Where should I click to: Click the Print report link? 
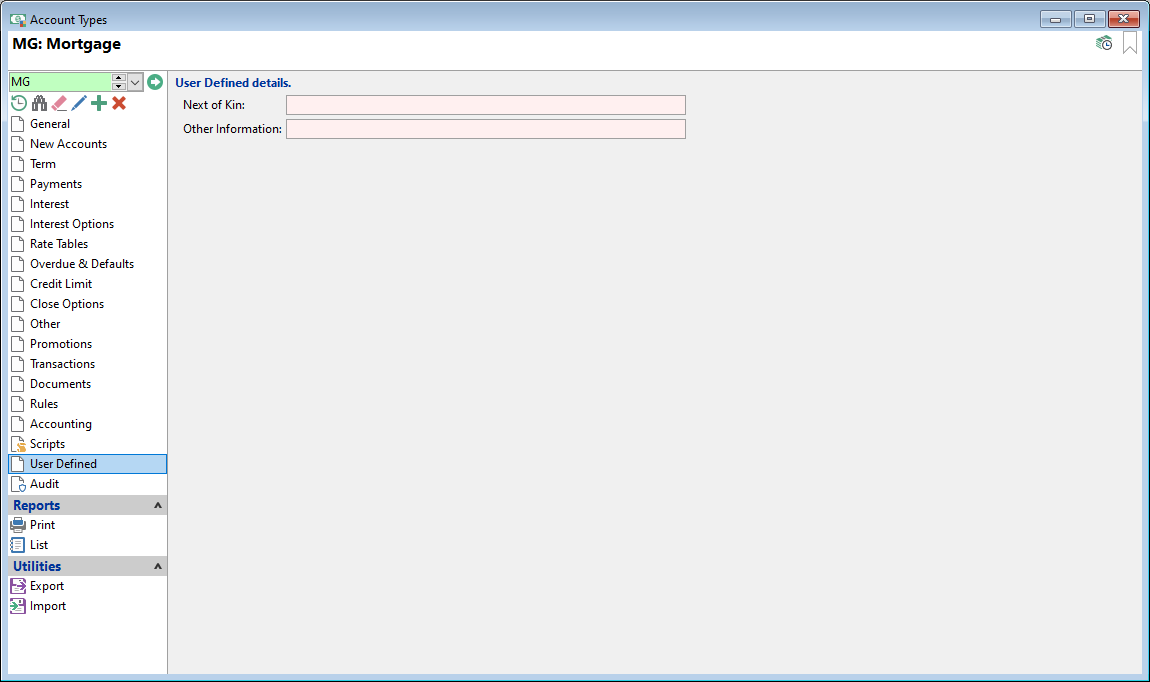(43, 525)
